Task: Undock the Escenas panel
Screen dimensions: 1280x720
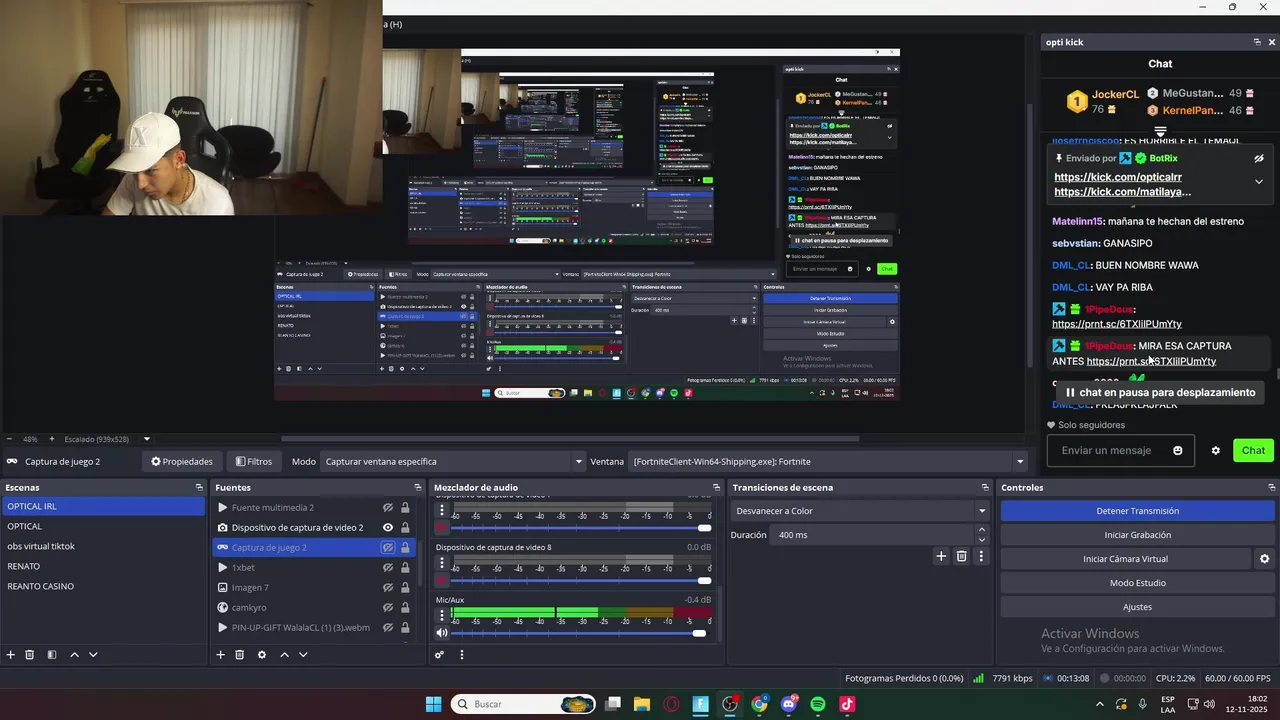Action: click(199, 488)
